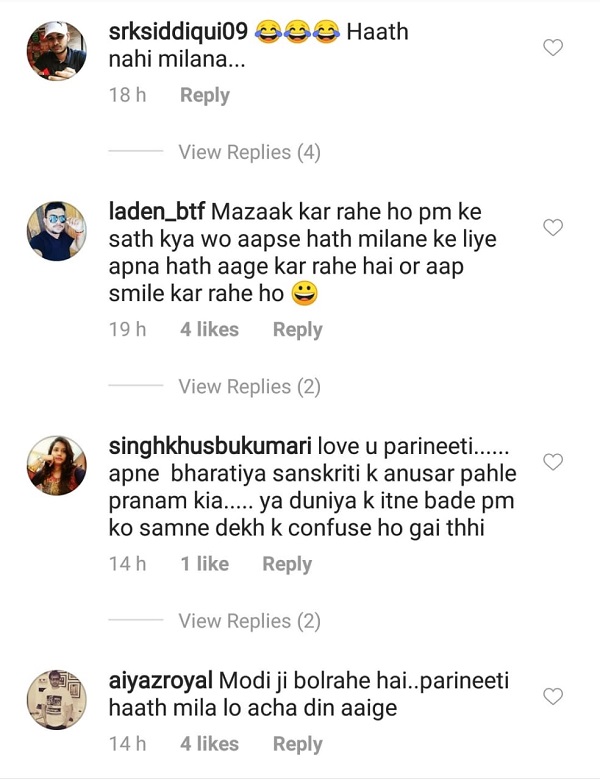Tap the heart on laden_btf's comment
The height and width of the screenshot is (780, 600).
click(552, 228)
